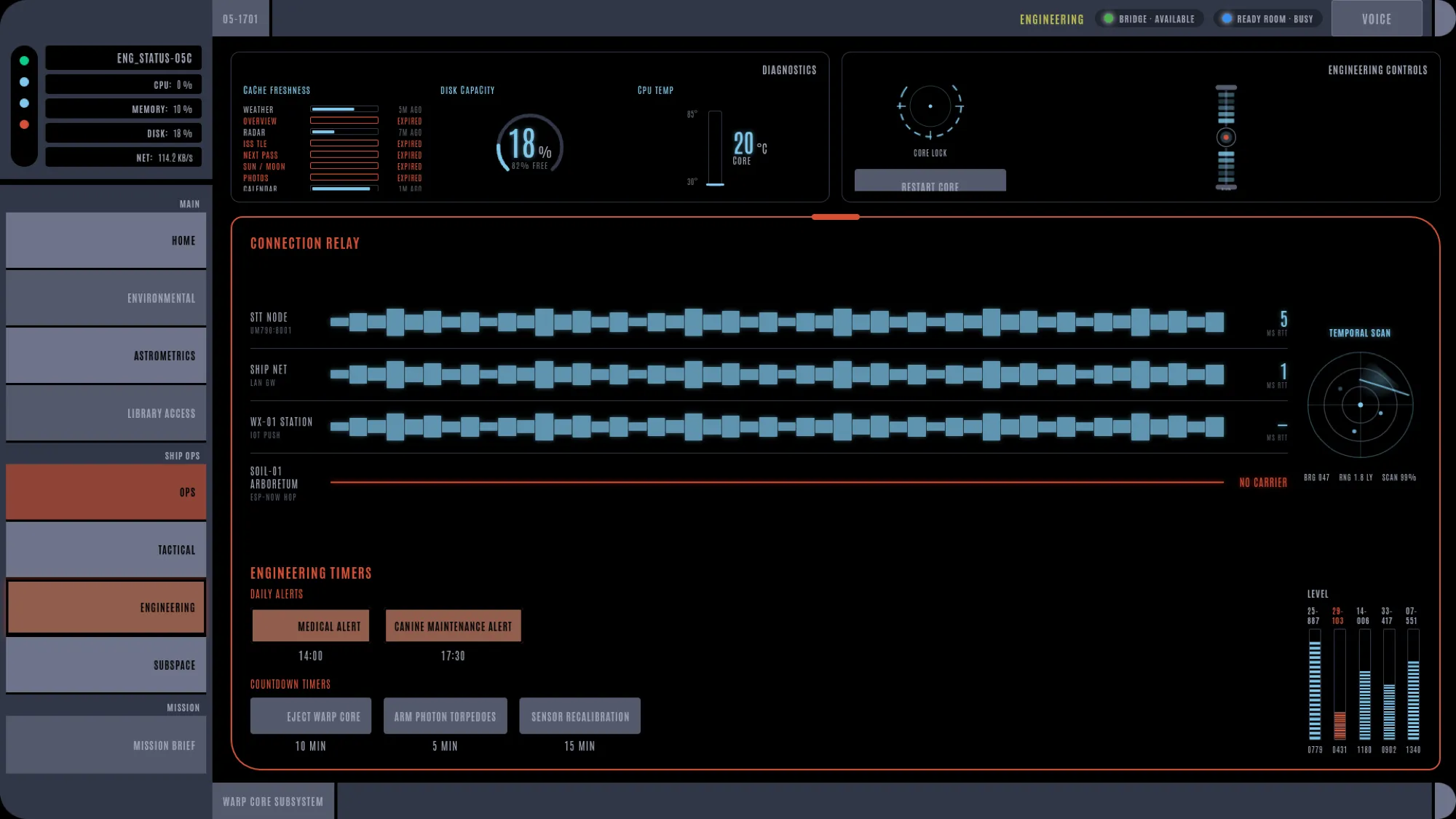1456x819 pixels.
Task: Click the Bridge Available status indicator
Action: pos(1150,19)
